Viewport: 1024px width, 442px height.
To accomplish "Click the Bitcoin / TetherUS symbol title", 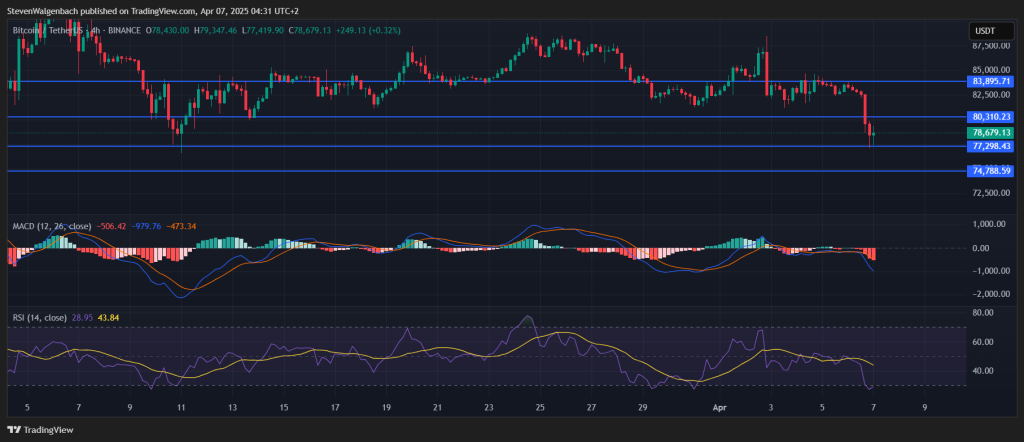I will coord(46,31).
